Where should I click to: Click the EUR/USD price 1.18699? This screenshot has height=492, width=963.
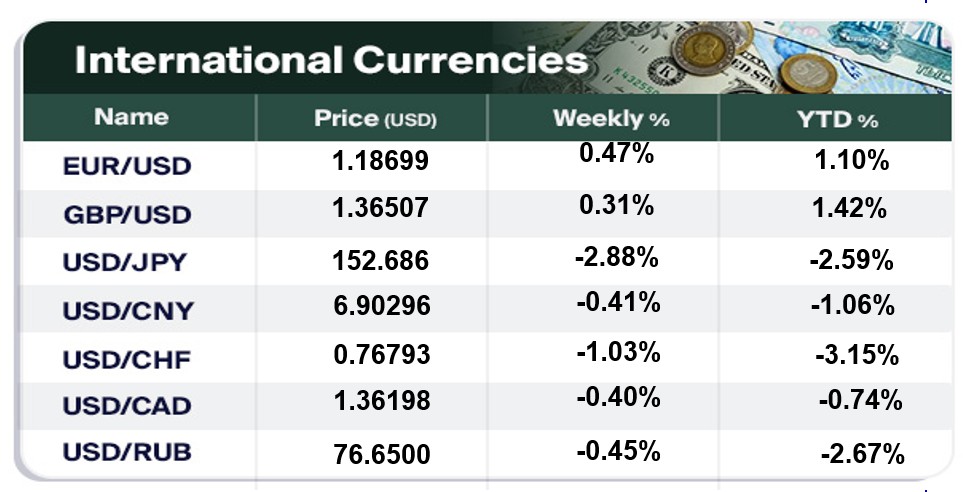tap(380, 160)
